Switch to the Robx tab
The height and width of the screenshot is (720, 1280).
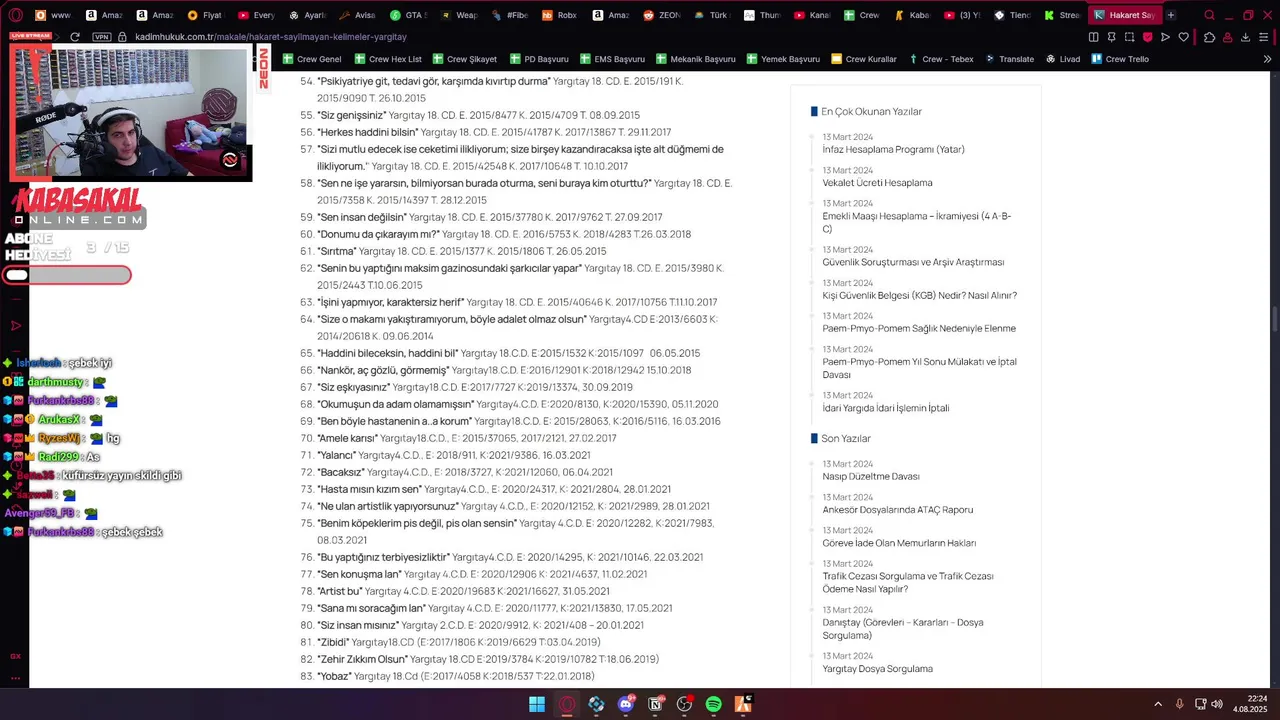(560, 15)
